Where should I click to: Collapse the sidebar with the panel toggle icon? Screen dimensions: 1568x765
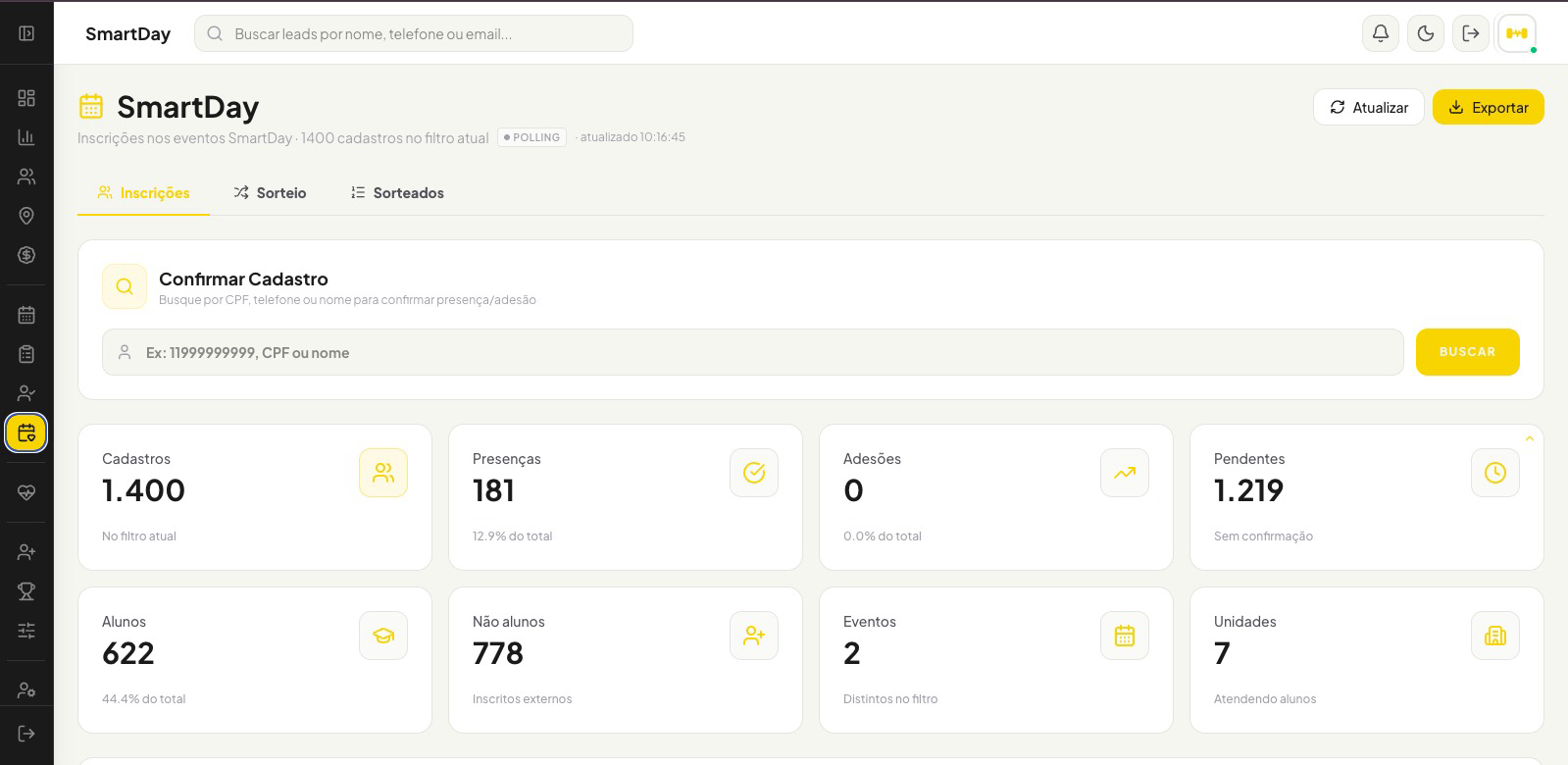point(26,33)
